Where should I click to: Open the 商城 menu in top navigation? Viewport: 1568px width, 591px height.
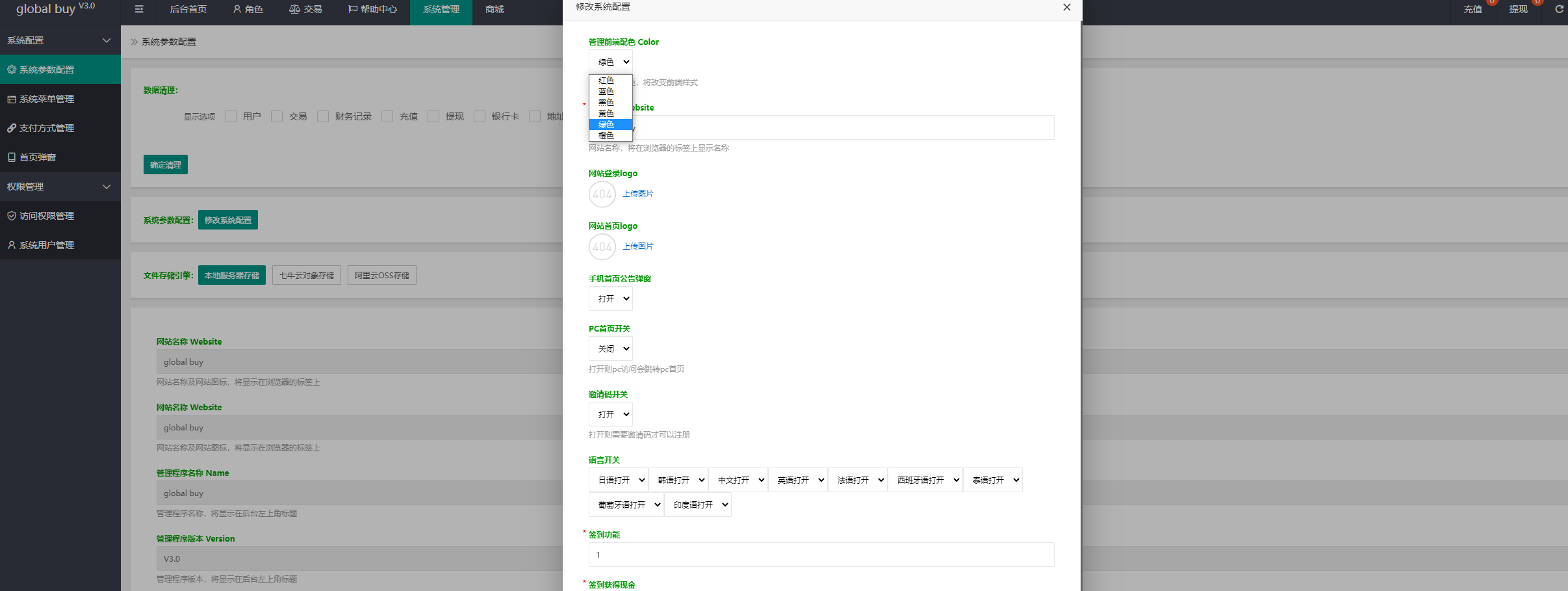[x=493, y=9]
